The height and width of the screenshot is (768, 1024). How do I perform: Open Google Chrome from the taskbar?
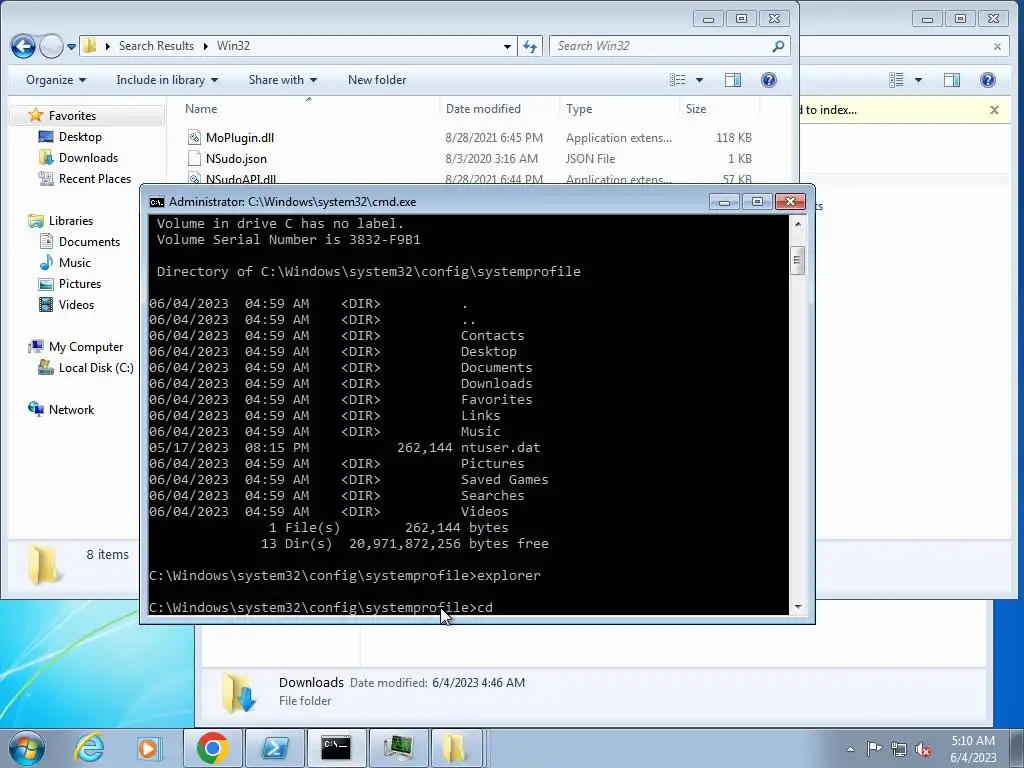[212, 748]
